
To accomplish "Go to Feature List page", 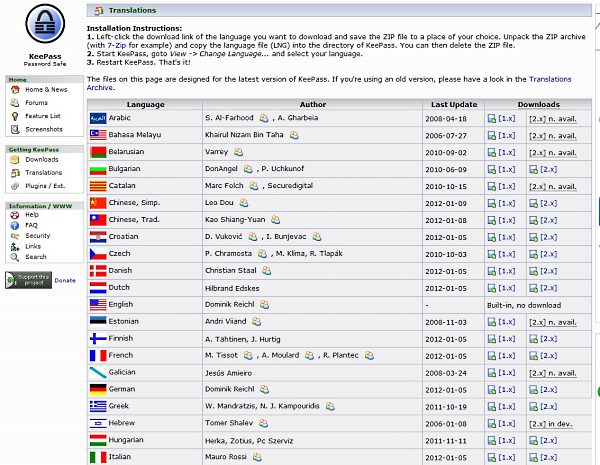I will click(x=42, y=116).
